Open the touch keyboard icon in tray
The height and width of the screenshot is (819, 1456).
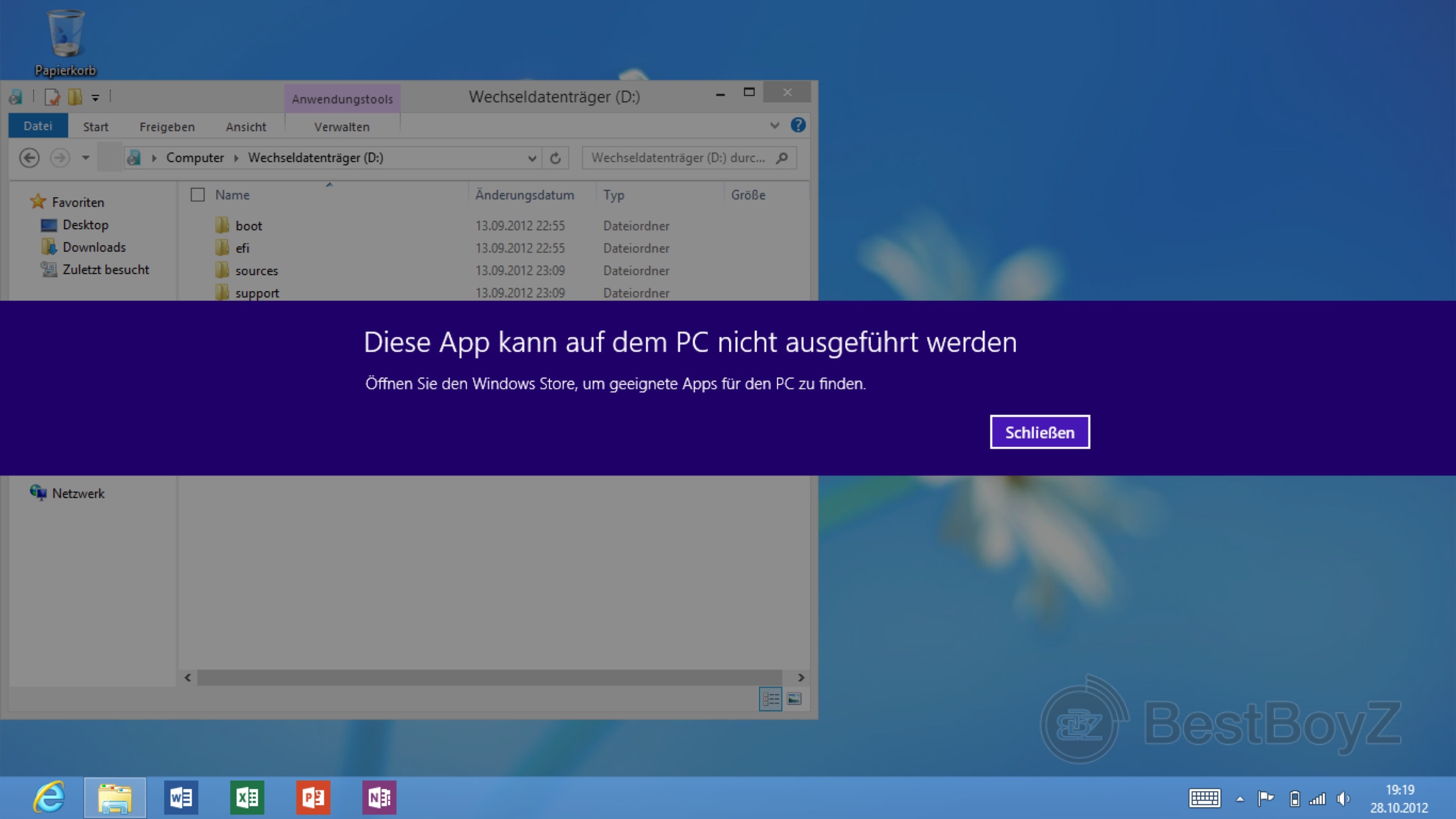1204,799
